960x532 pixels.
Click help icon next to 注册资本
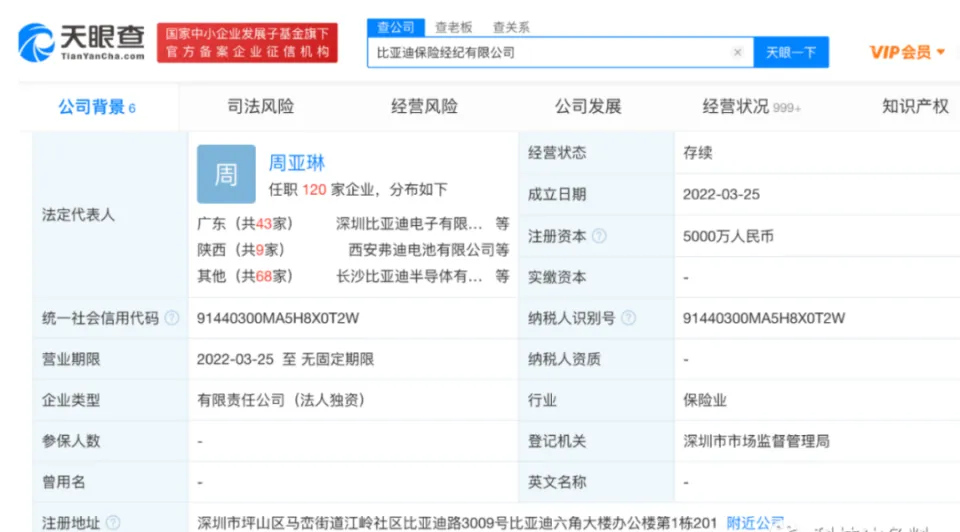598,237
